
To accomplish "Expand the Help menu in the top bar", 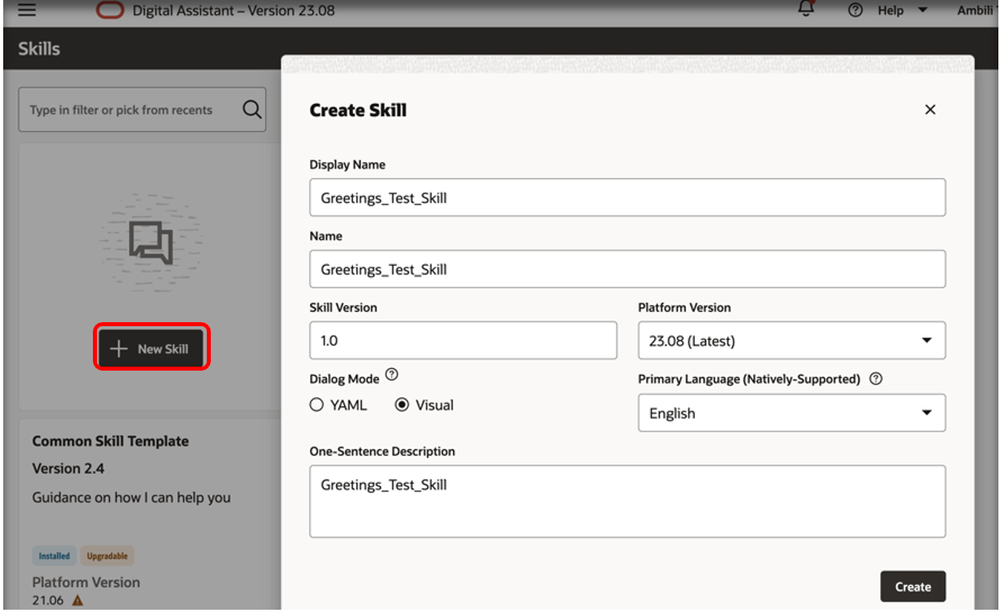I will tap(897, 10).
